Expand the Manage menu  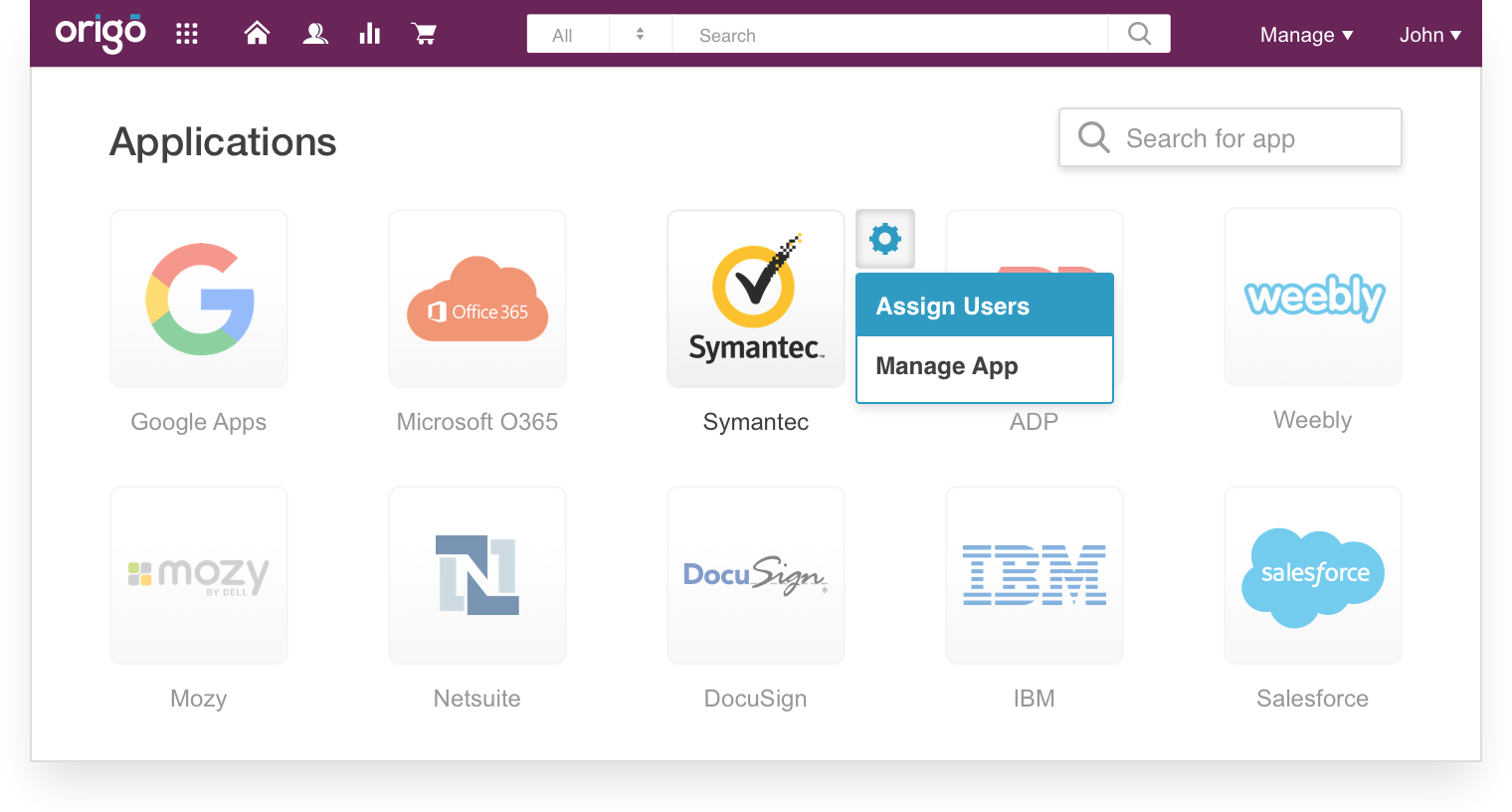[x=1306, y=35]
